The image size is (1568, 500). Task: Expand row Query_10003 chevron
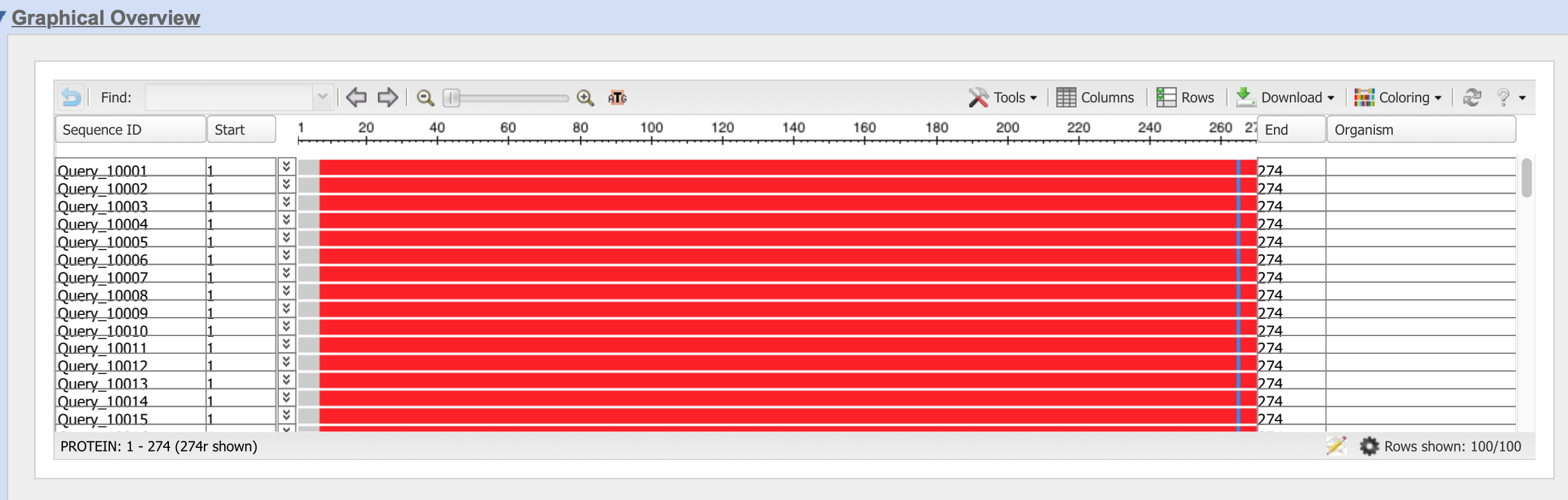pyautogui.click(x=286, y=202)
